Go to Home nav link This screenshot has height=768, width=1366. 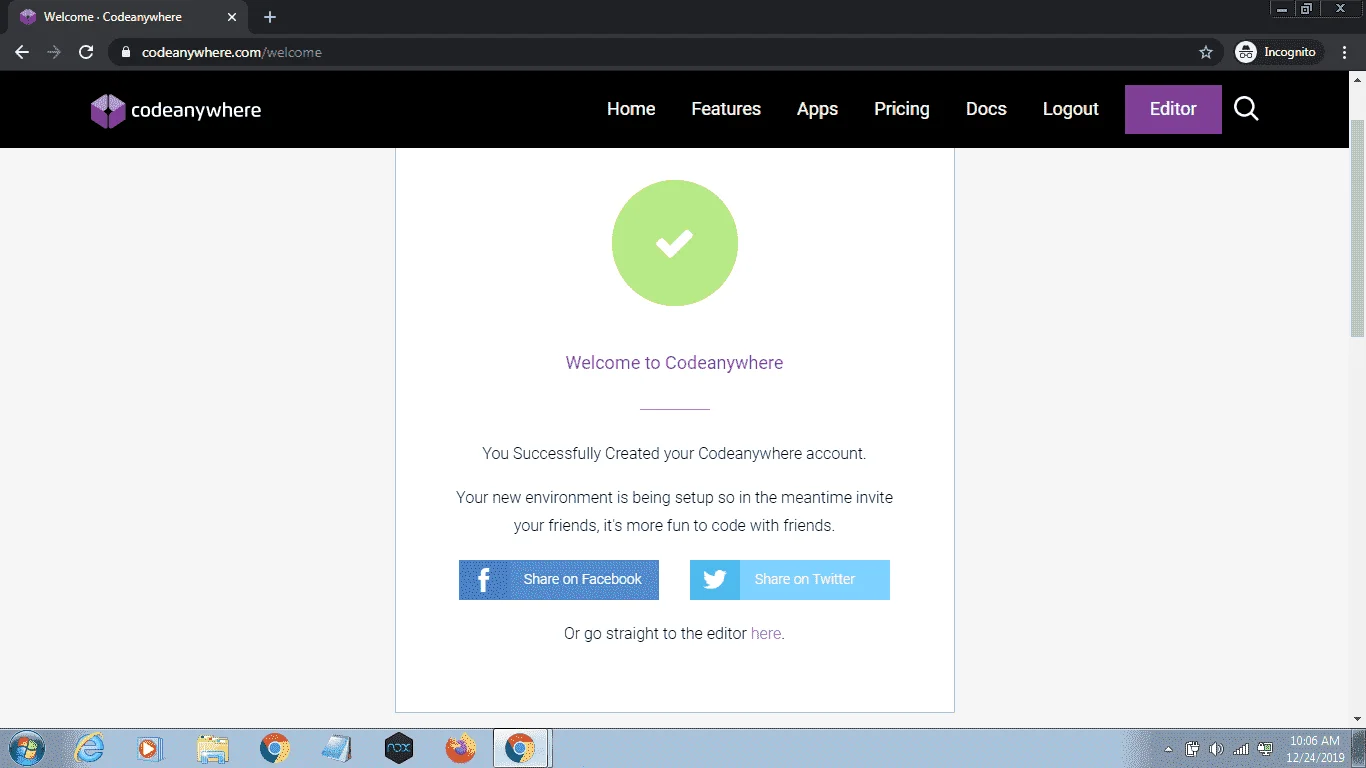tap(631, 109)
